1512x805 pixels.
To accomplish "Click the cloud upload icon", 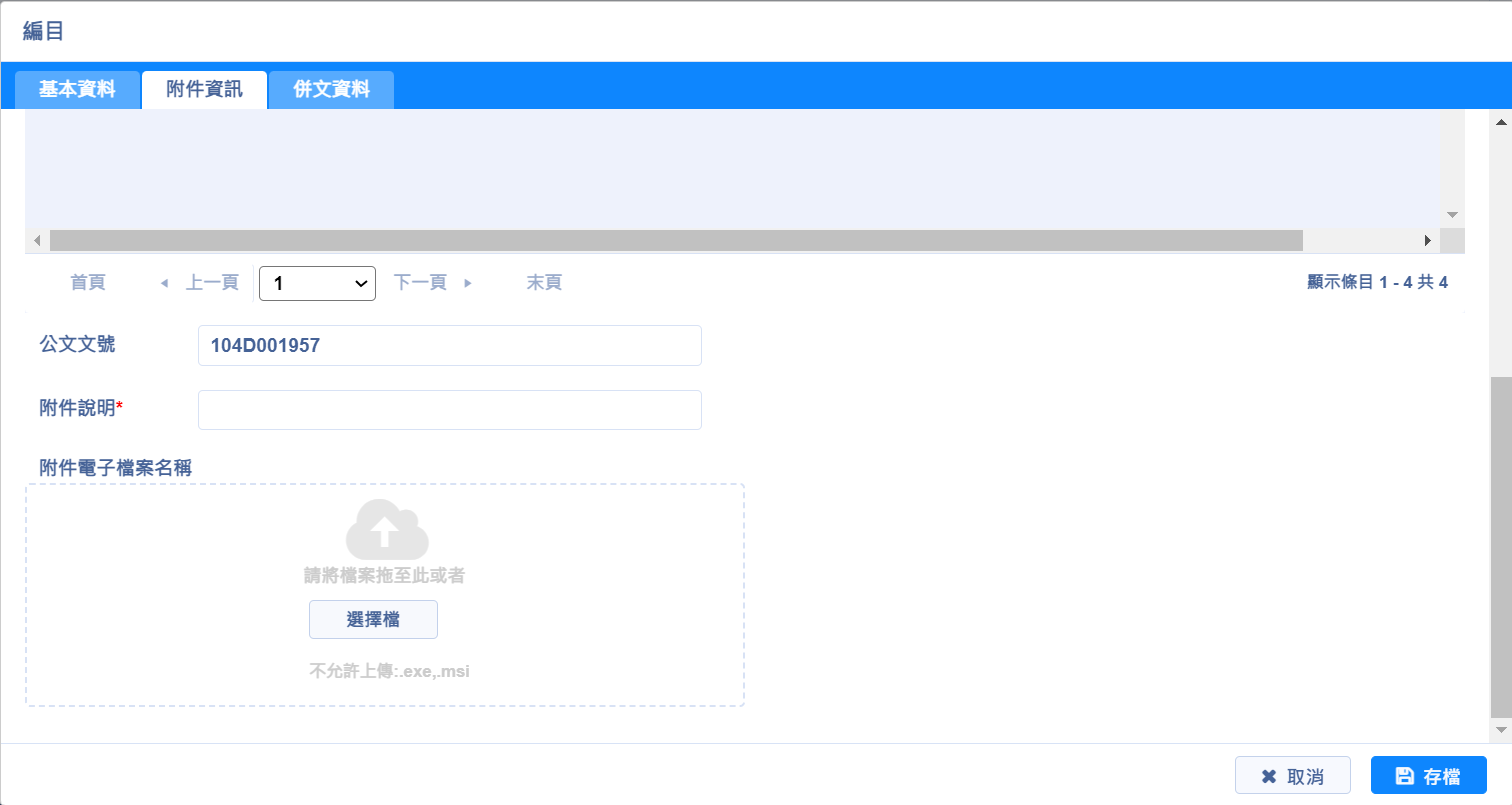I will [387, 529].
